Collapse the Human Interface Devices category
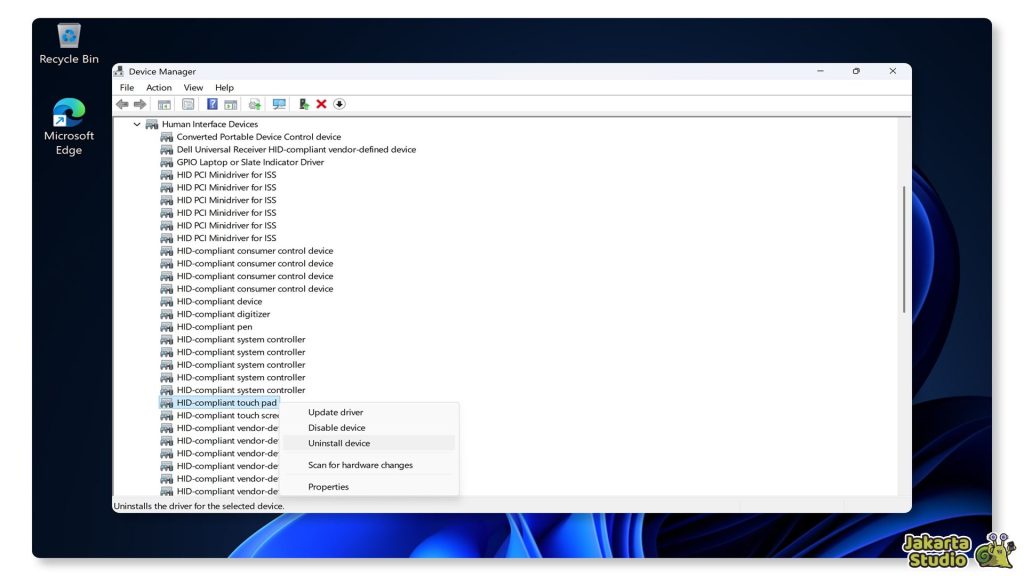Viewport: 1024px width, 576px height. (x=137, y=123)
